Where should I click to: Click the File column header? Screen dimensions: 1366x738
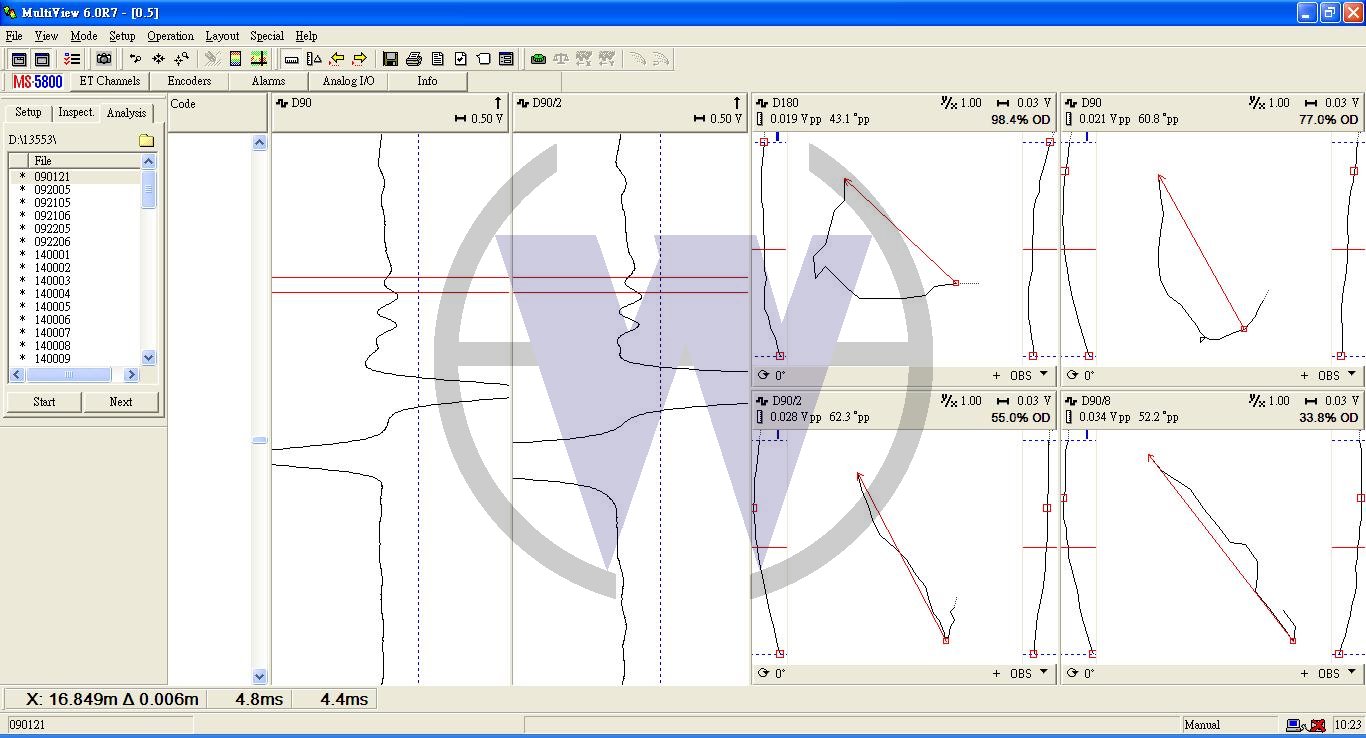click(x=85, y=161)
